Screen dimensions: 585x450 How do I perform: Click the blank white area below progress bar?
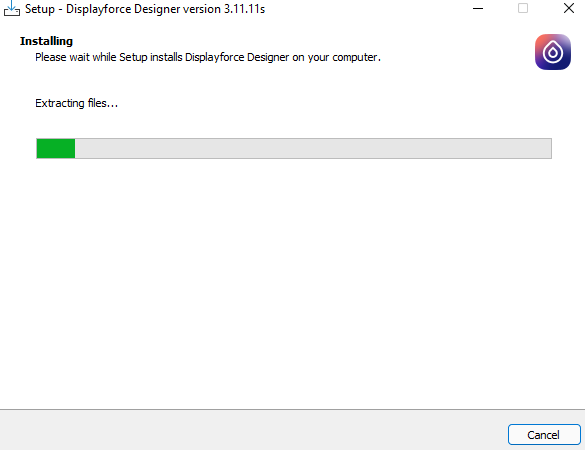(x=292, y=284)
